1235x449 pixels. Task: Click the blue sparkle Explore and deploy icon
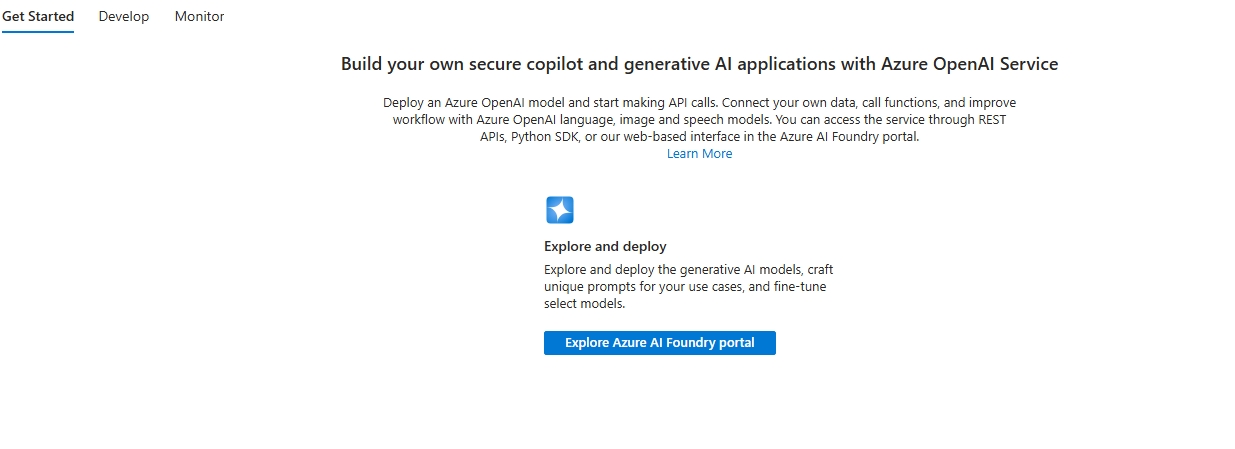[x=559, y=210]
